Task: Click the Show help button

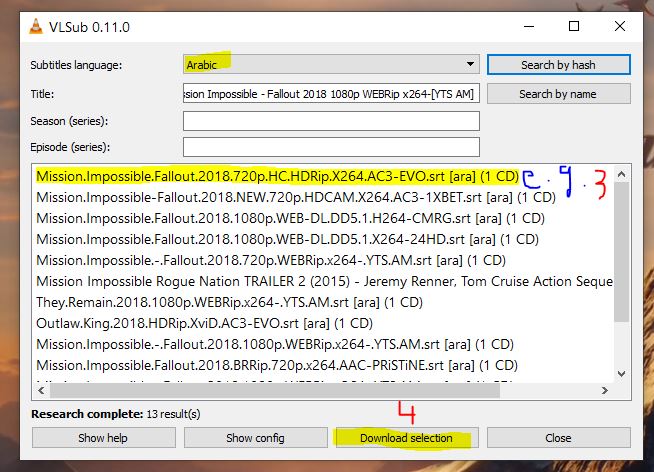Action: 103,438
